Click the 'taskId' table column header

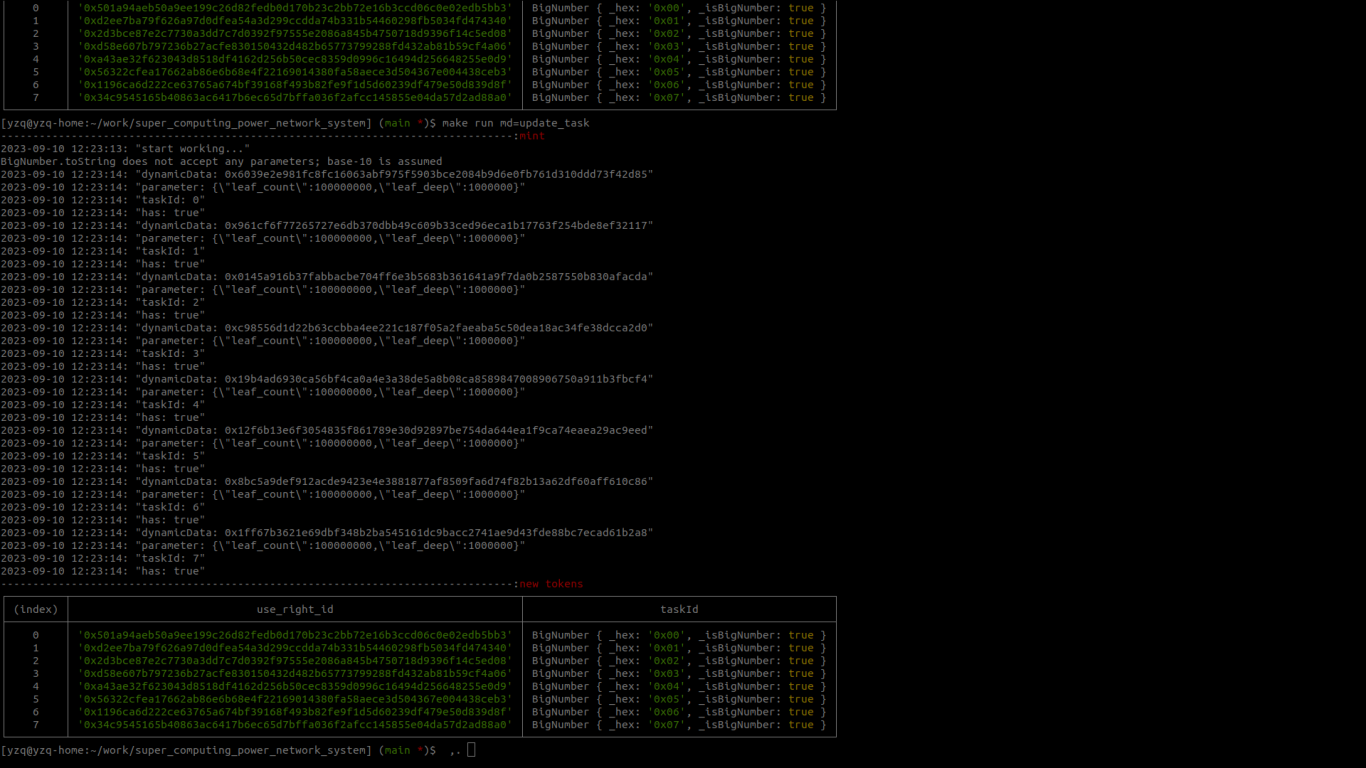pos(679,609)
